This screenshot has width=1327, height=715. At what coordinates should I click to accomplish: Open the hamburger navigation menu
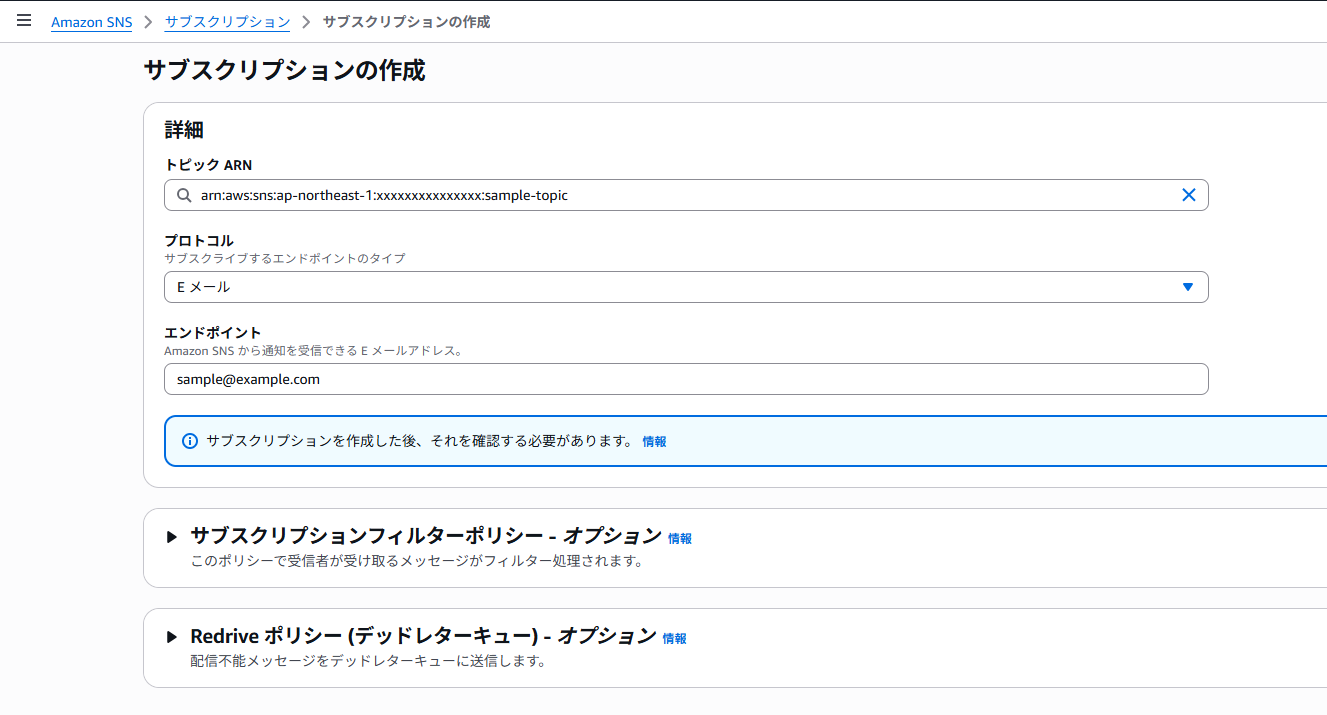24,21
